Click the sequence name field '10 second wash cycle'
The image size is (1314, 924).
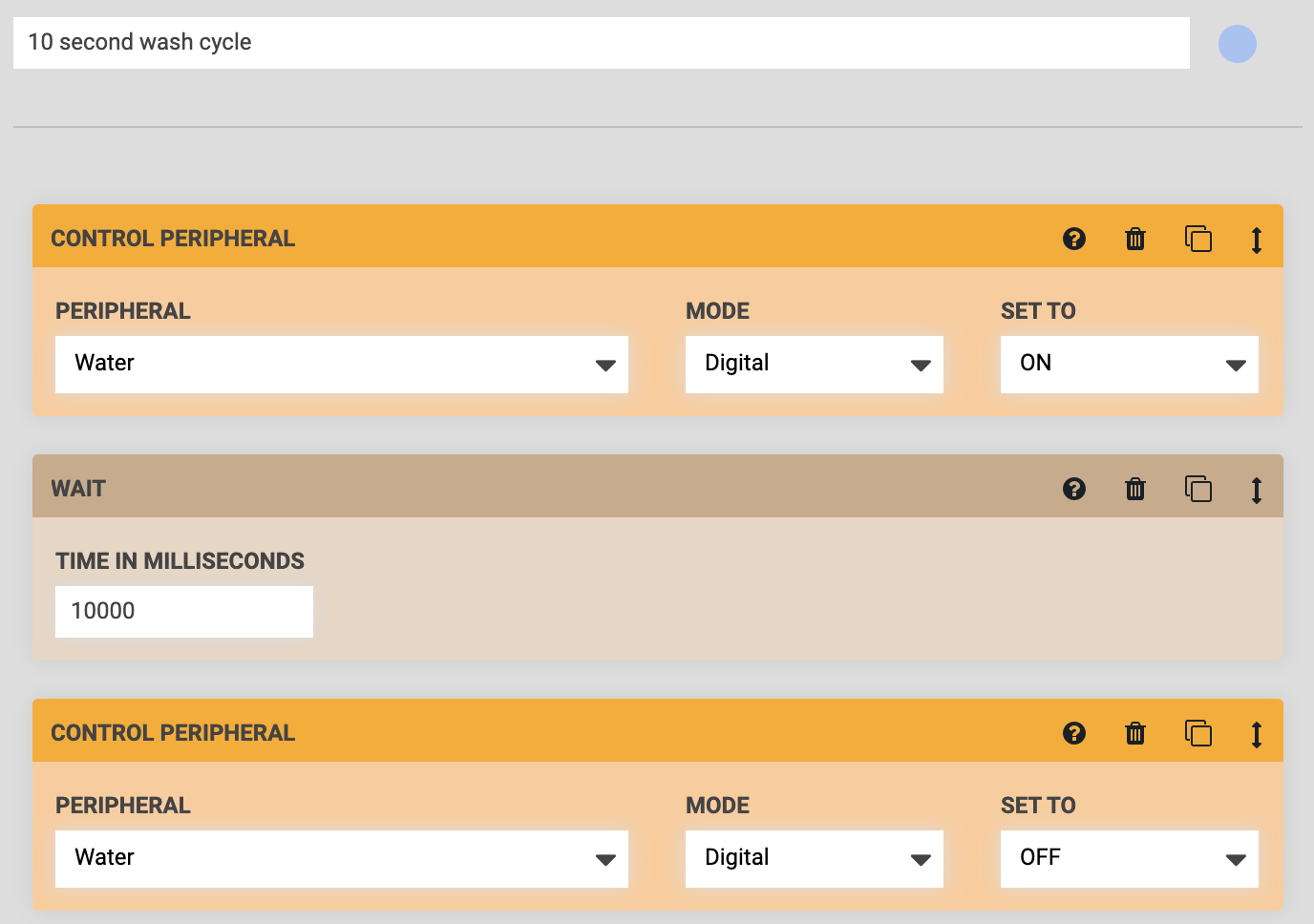tap(601, 43)
